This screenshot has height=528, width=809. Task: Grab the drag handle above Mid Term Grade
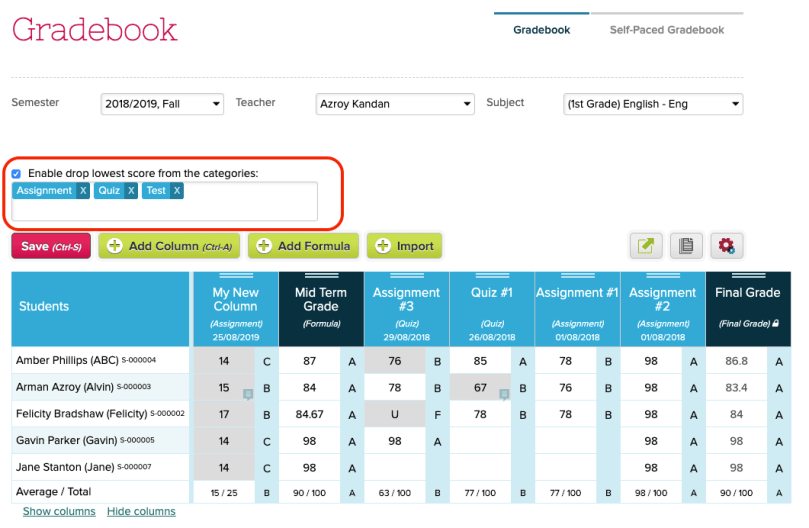click(x=321, y=276)
